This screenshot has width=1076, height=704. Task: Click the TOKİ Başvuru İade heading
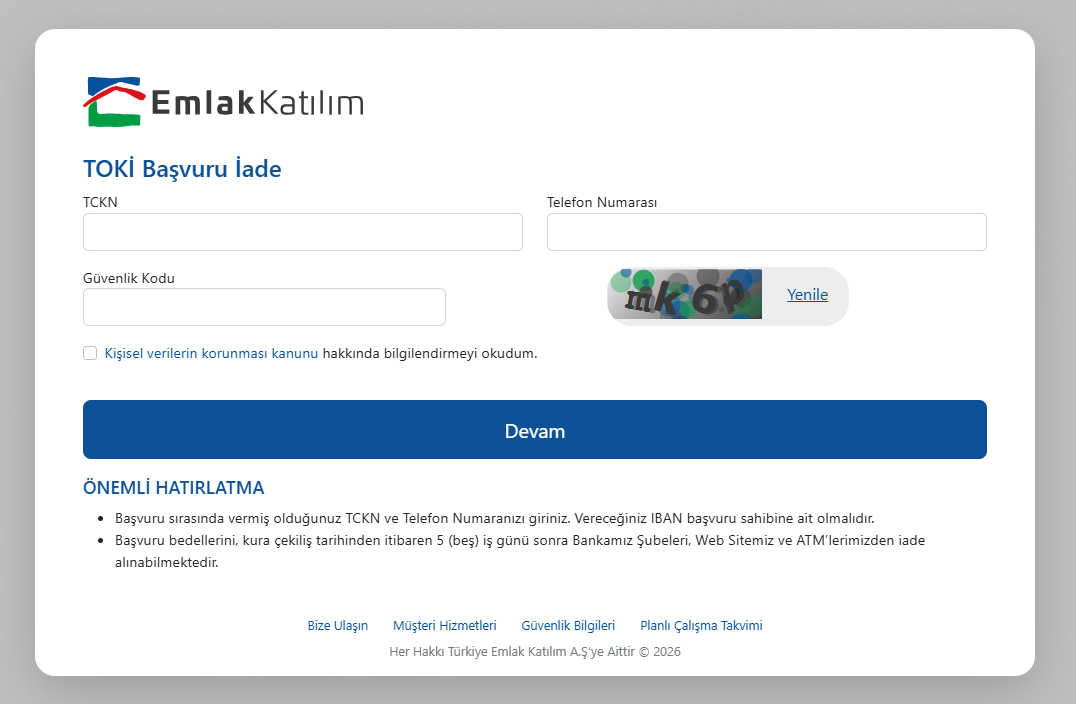(182, 169)
